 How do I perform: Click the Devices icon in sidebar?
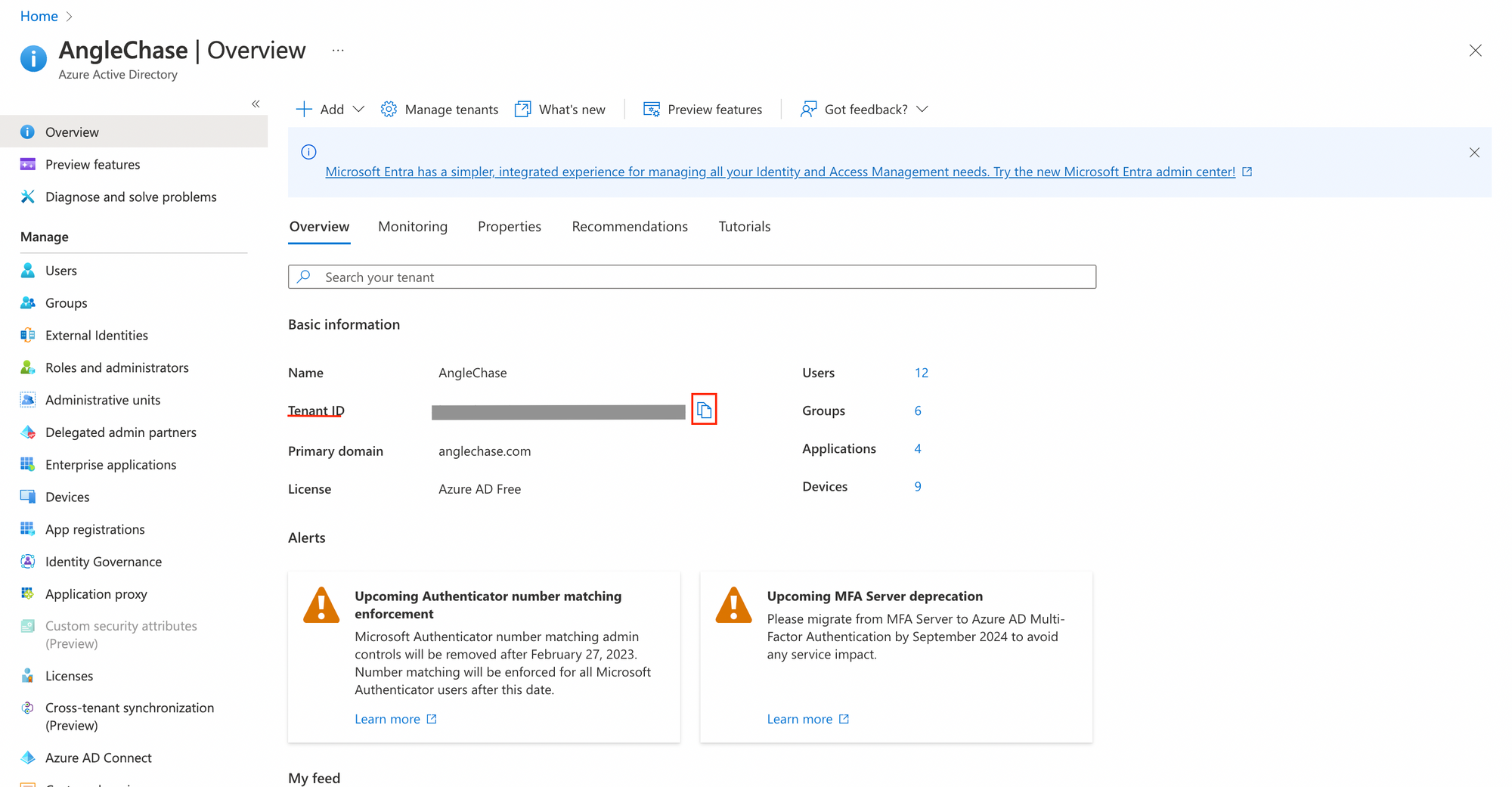pyautogui.click(x=28, y=497)
